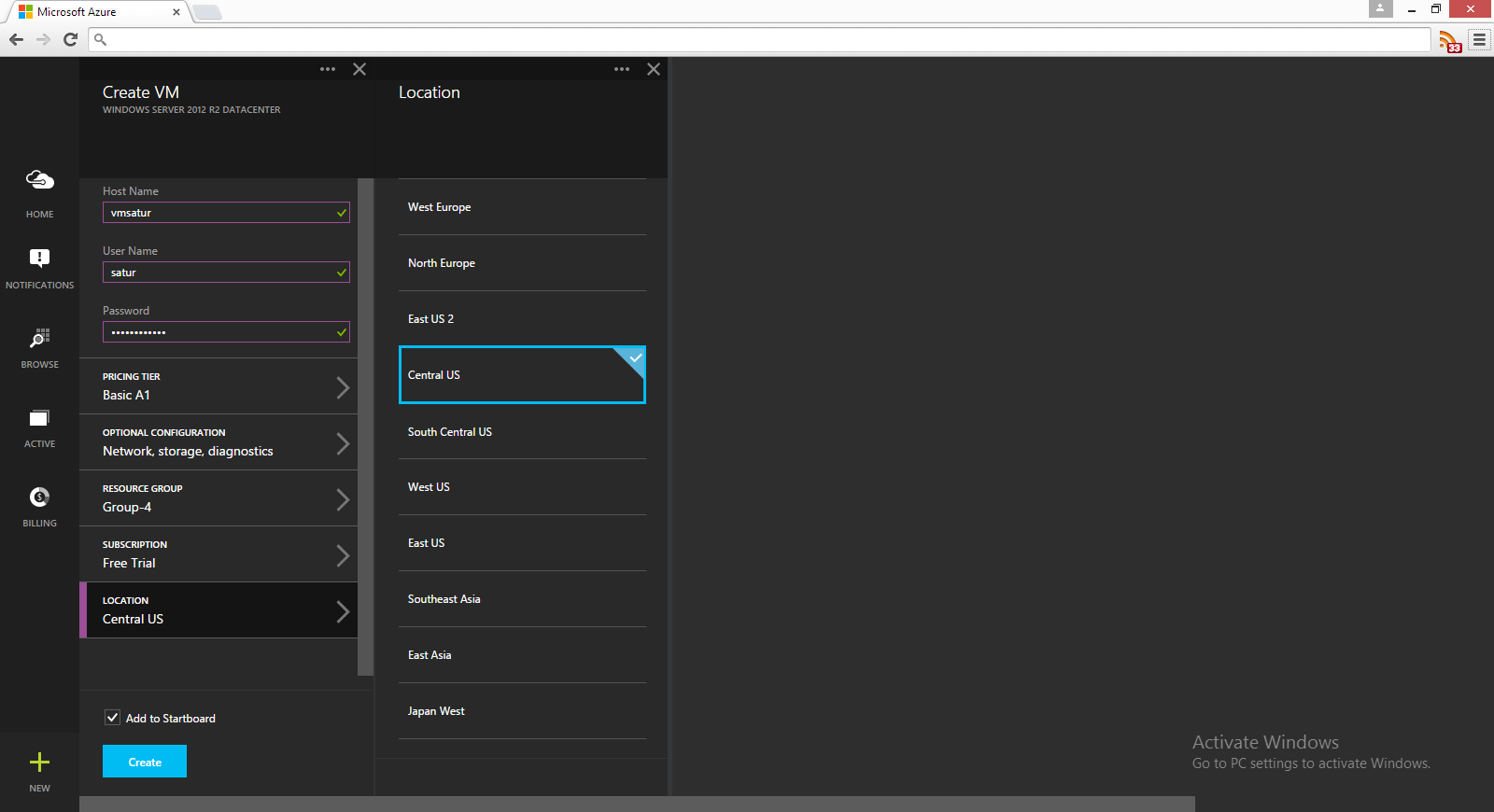Click the browser address bar
The width and height of the screenshot is (1494, 812).
click(759, 39)
